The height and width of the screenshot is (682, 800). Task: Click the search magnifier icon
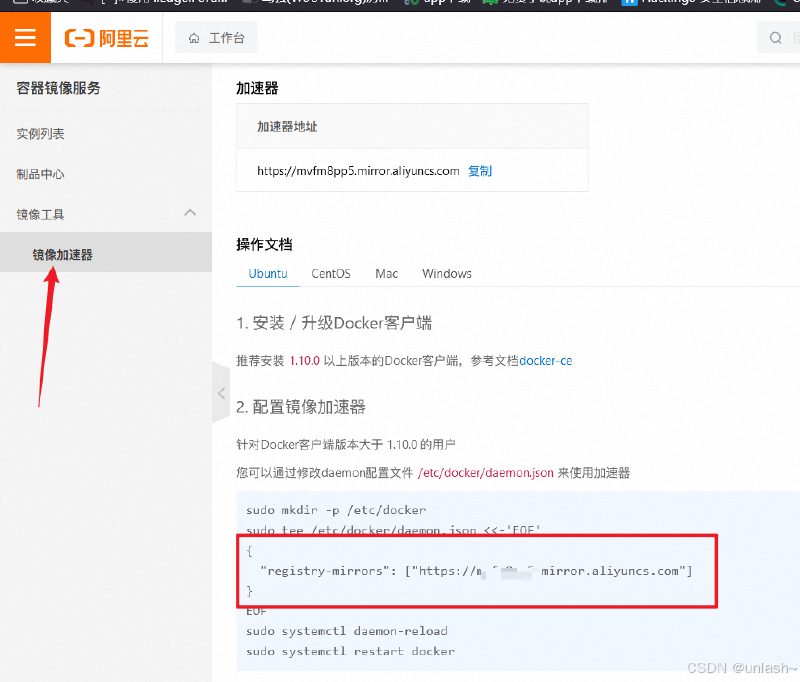click(776, 38)
